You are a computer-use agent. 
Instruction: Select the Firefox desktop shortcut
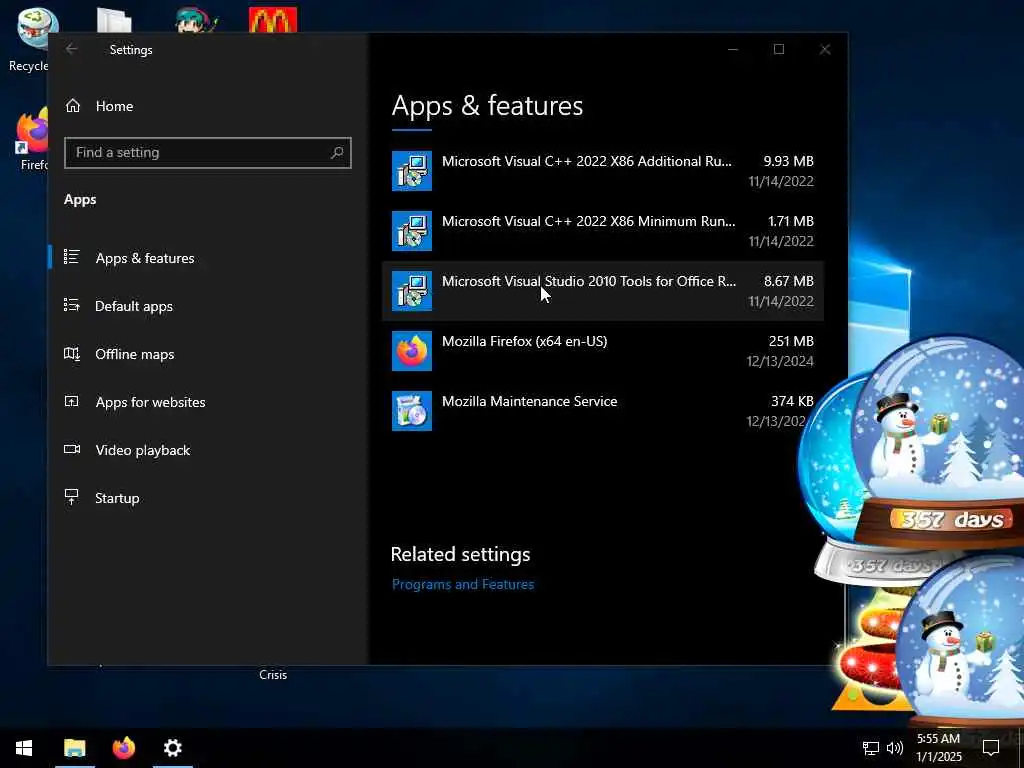pos(31,138)
